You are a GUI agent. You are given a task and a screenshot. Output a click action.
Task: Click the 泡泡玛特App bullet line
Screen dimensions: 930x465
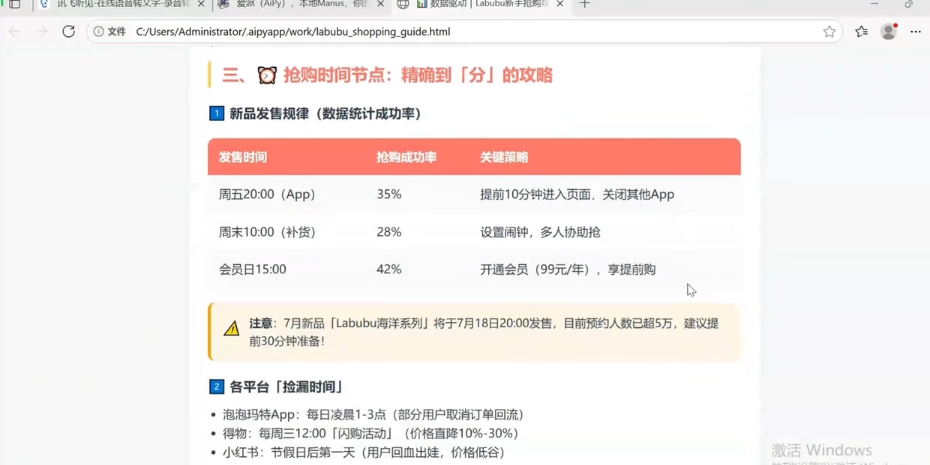[373, 415]
